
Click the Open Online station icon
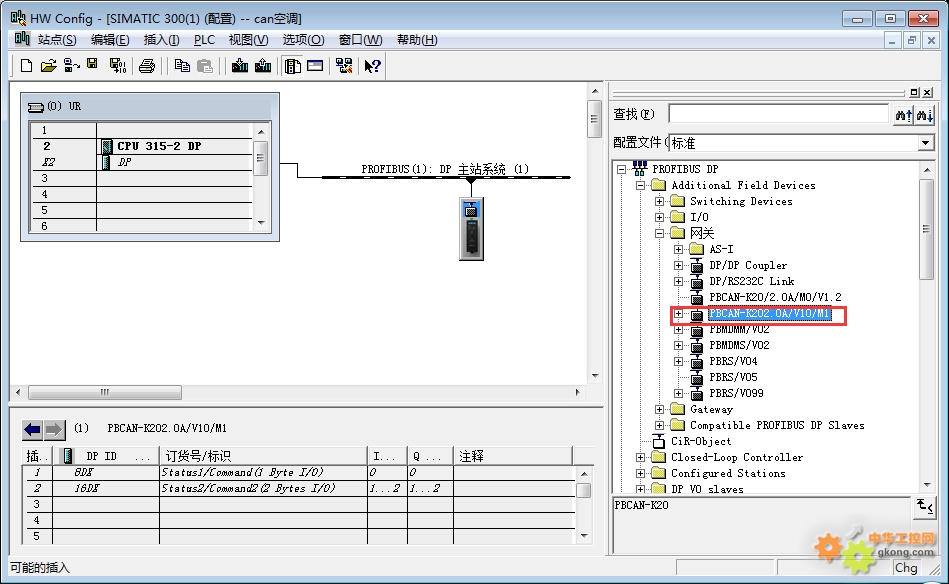pos(71,66)
